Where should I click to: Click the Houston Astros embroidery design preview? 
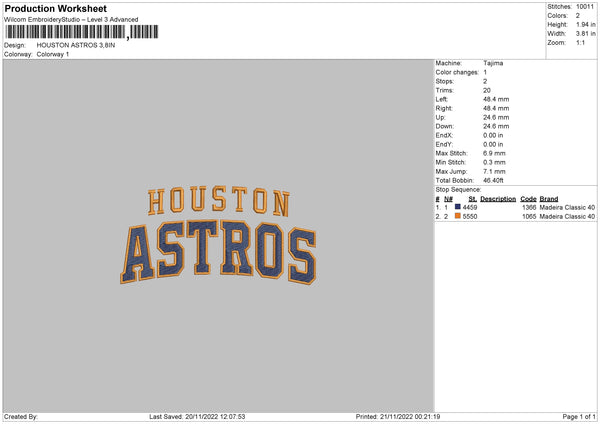218,235
